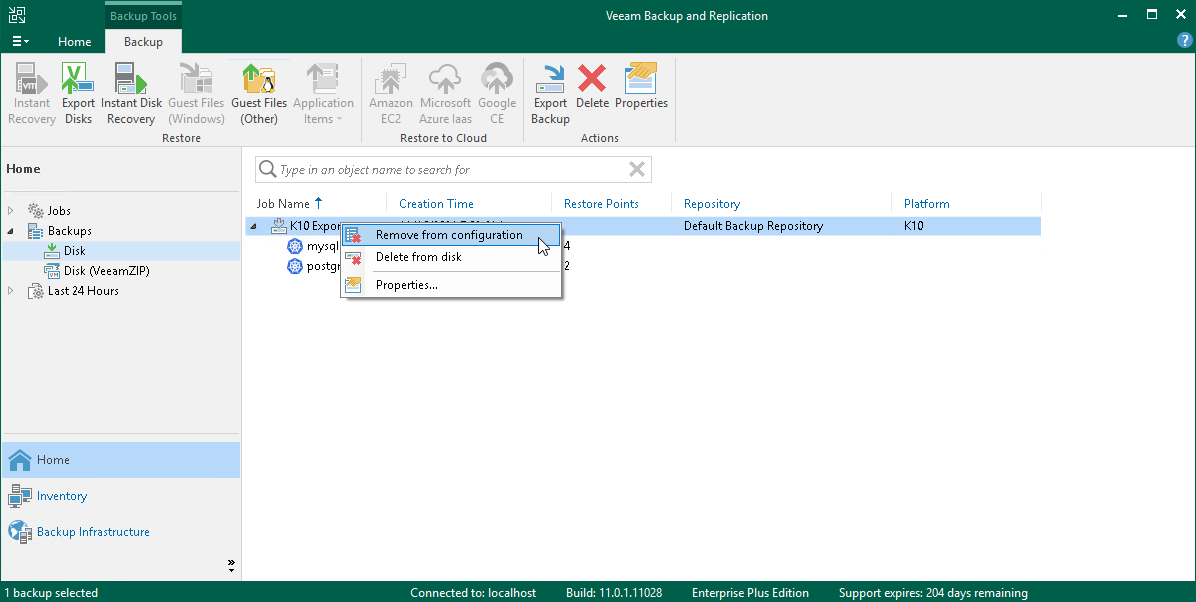
Task: Click the Remove from configuration icon
Action: (x=353, y=235)
